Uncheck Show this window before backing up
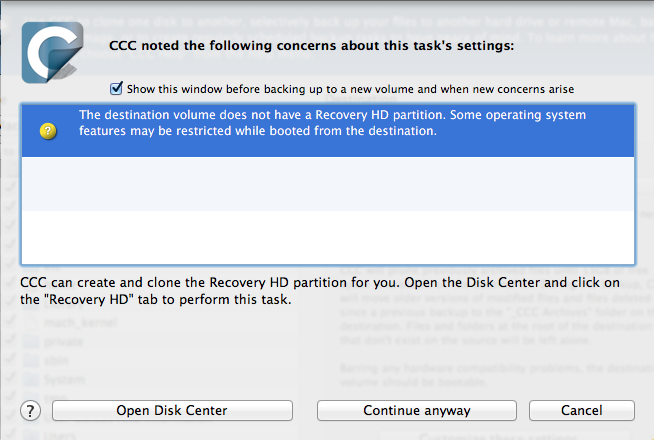Viewport: 654px width, 440px height. (x=116, y=88)
